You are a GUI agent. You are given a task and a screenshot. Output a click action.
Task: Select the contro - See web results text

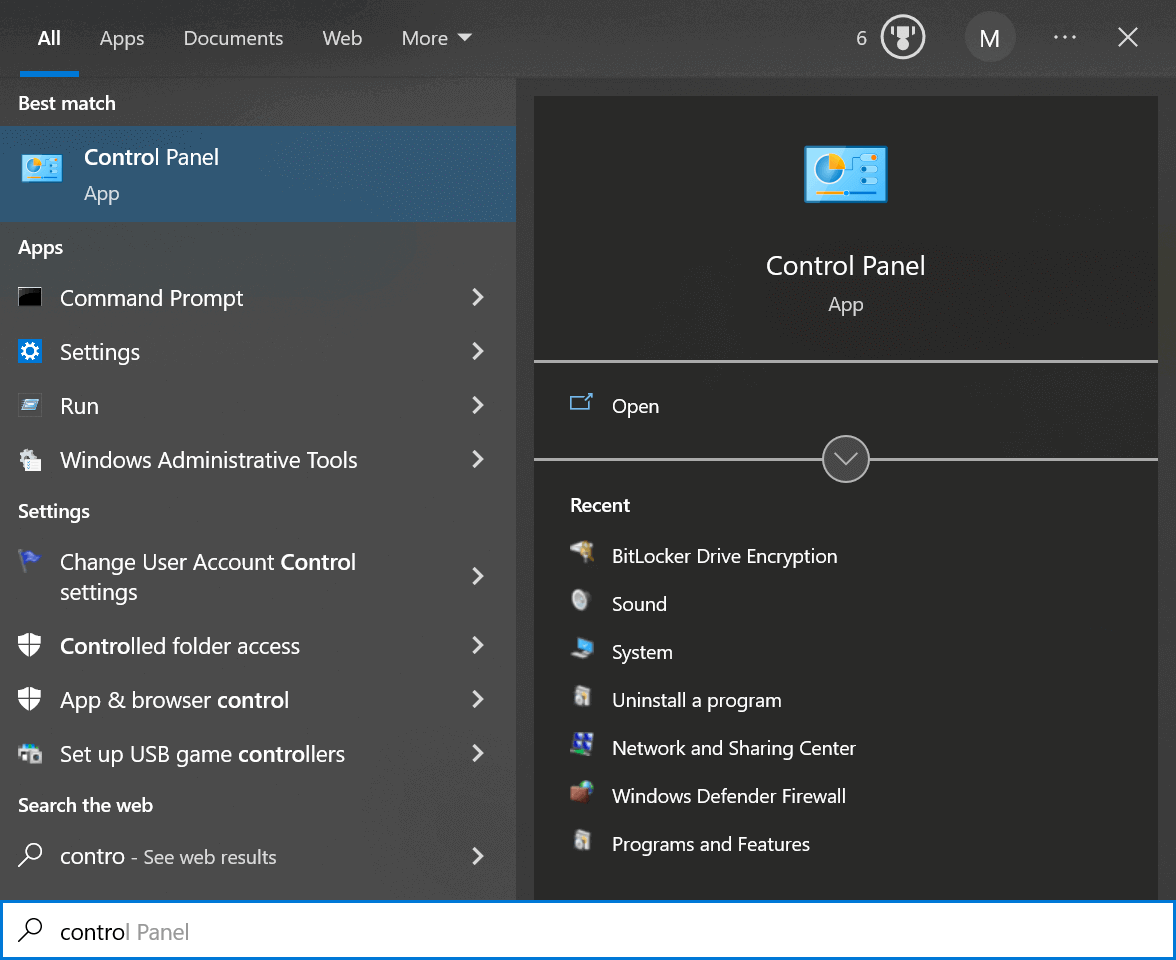pyautogui.click(x=168, y=856)
